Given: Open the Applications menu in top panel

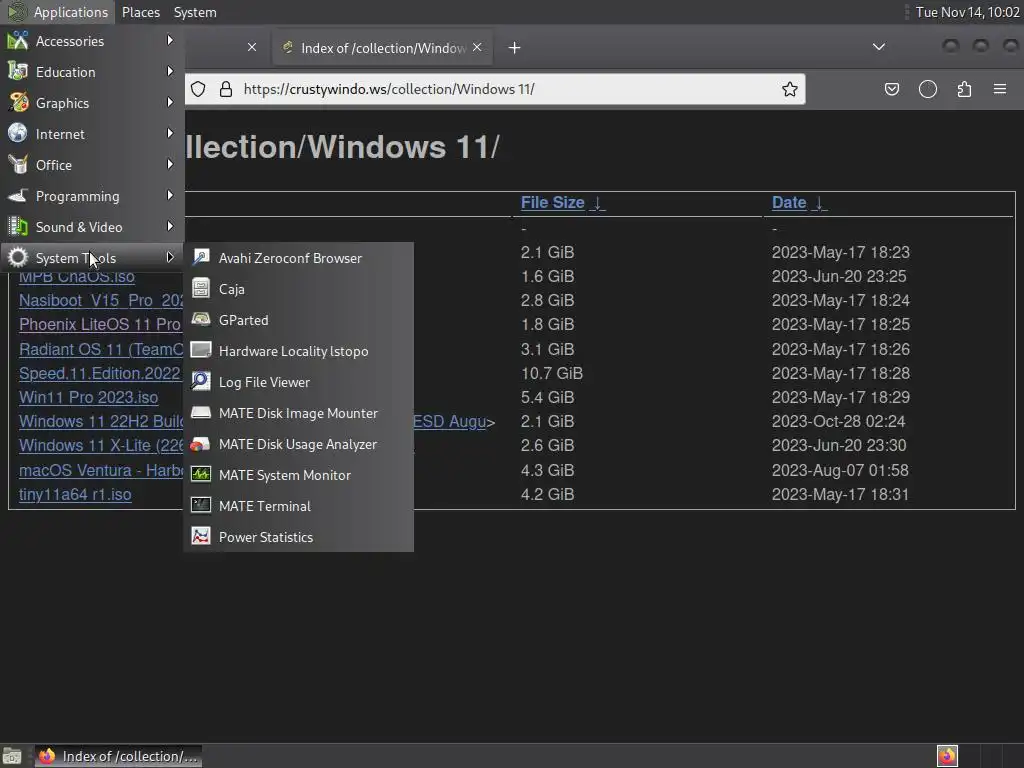Looking at the screenshot, I should point(59,12).
